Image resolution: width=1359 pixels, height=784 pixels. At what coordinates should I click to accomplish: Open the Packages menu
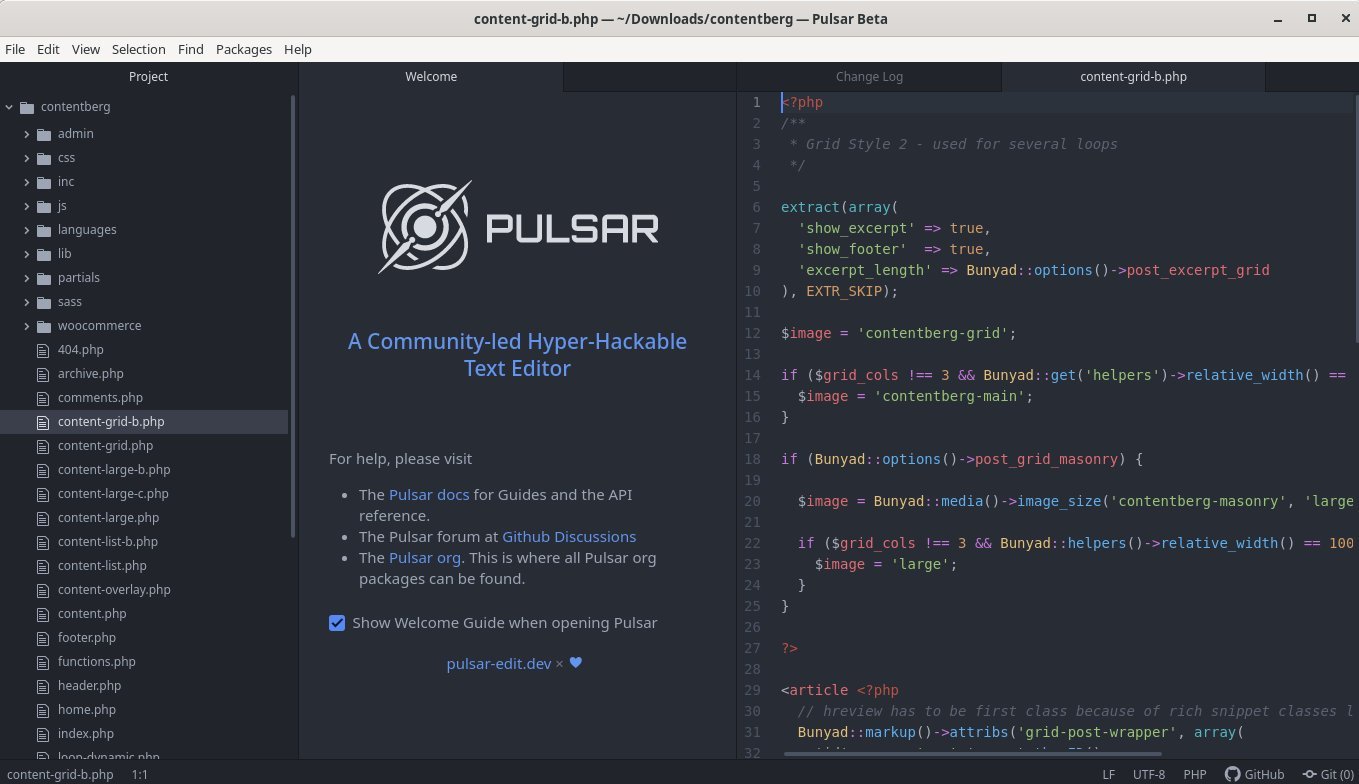click(x=244, y=49)
